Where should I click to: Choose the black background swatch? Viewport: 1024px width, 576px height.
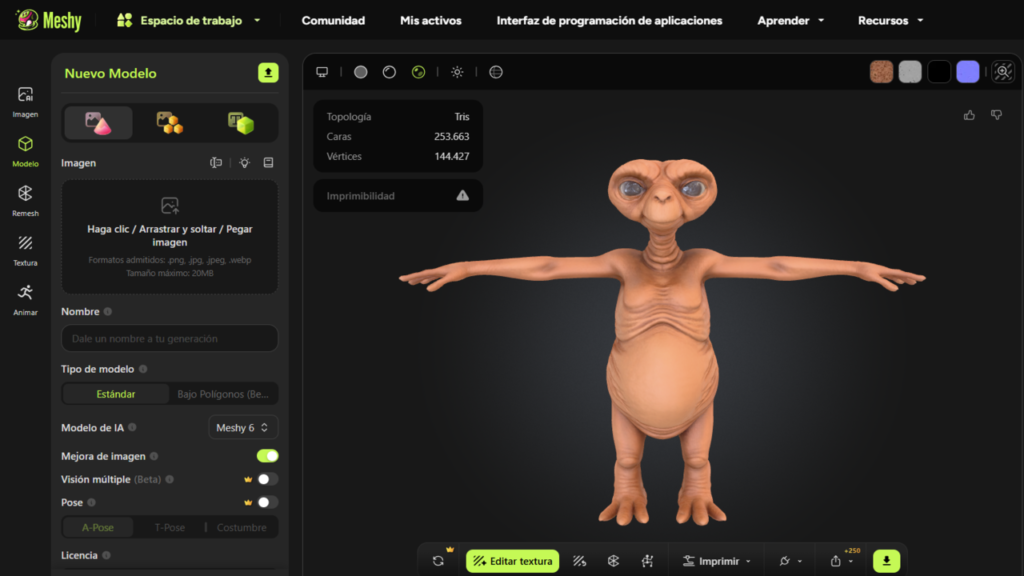pos(939,72)
